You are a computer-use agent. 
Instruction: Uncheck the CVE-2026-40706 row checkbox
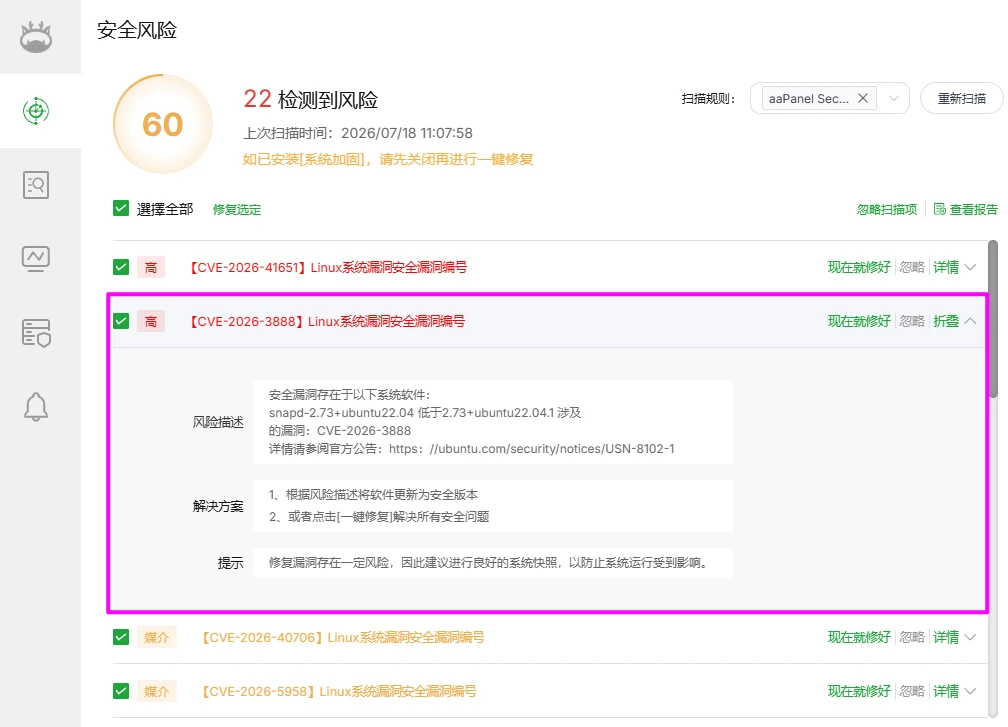(x=121, y=637)
